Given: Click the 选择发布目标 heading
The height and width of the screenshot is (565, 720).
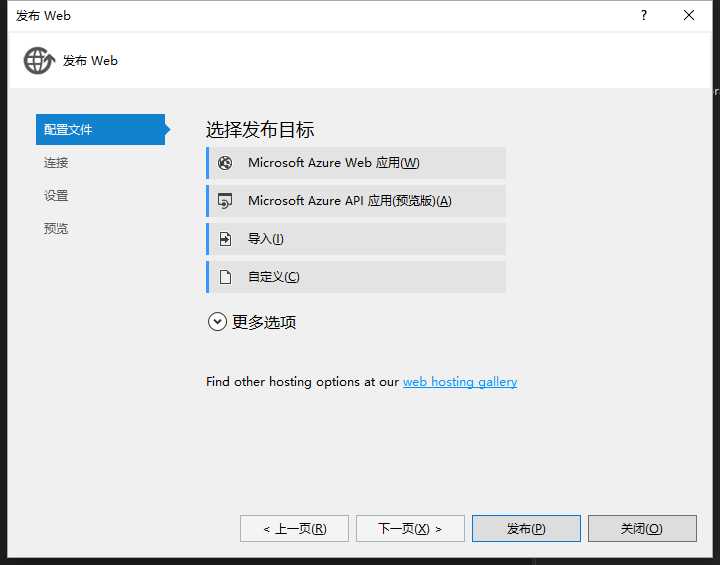Looking at the screenshot, I should click(260, 130).
